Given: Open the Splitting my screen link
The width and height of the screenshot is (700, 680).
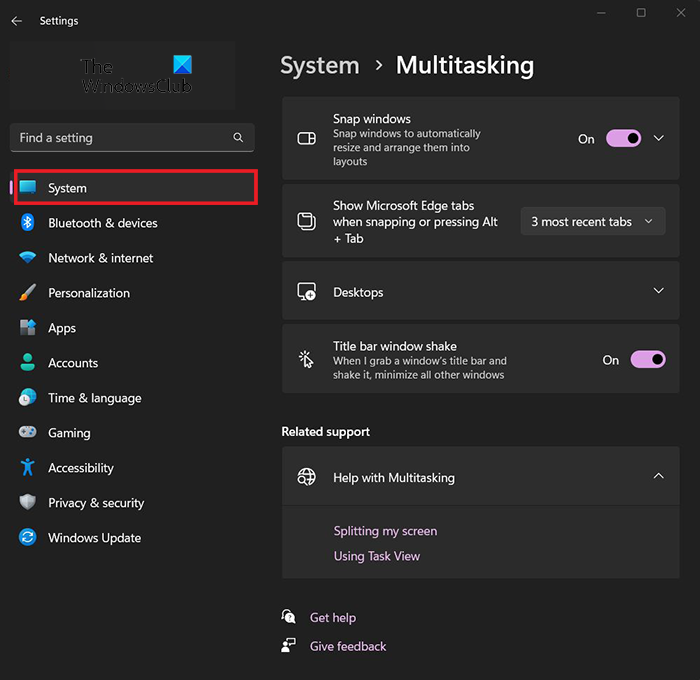Looking at the screenshot, I should [385, 531].
